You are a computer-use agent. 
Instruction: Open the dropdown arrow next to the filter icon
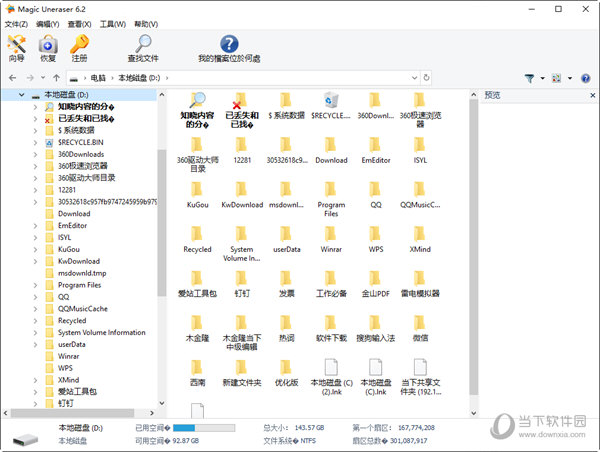[542, 78]
